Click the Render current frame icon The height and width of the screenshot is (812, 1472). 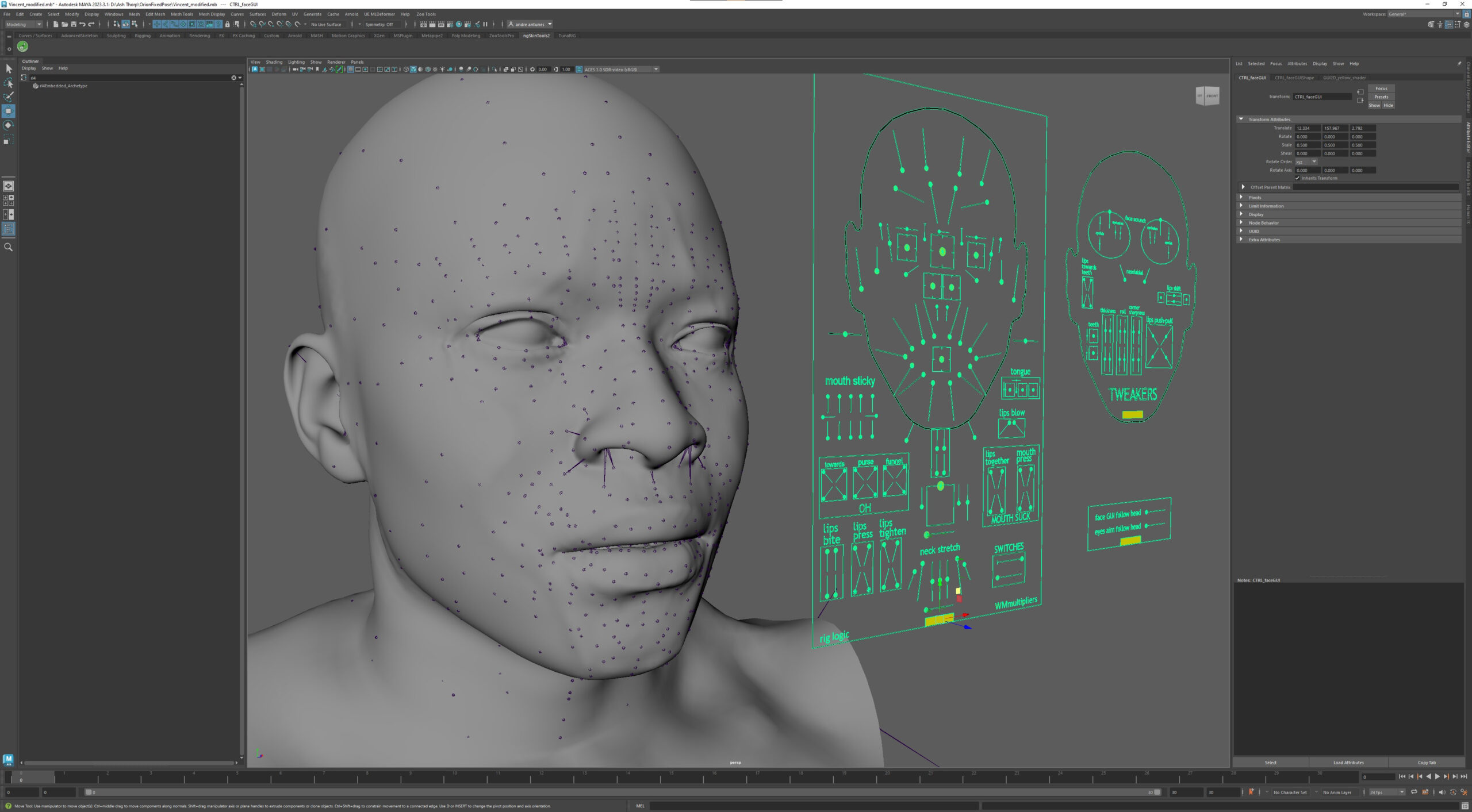click(x=432, y=24)
